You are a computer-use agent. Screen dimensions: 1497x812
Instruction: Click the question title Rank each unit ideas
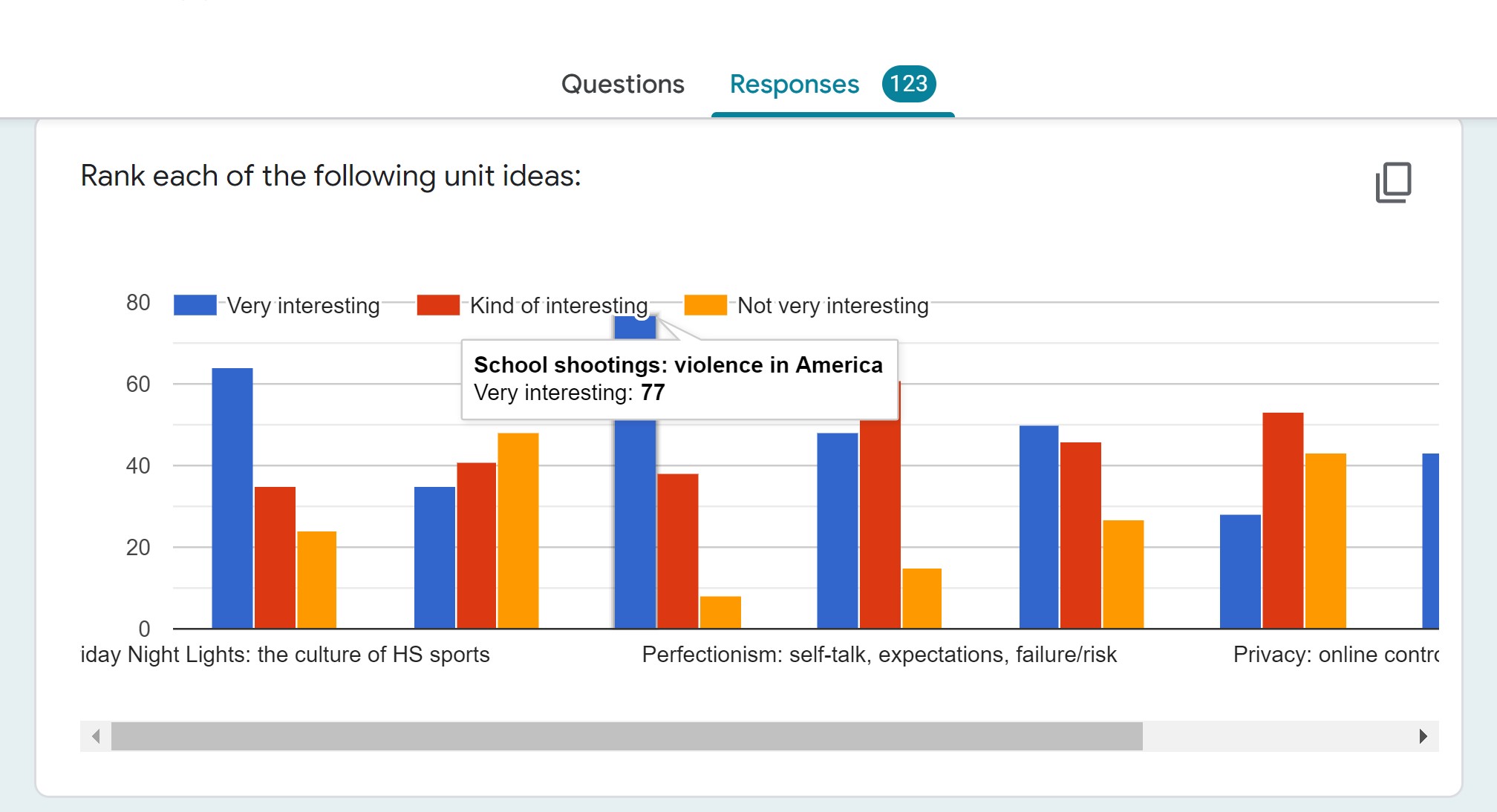(x=331, y=175)
